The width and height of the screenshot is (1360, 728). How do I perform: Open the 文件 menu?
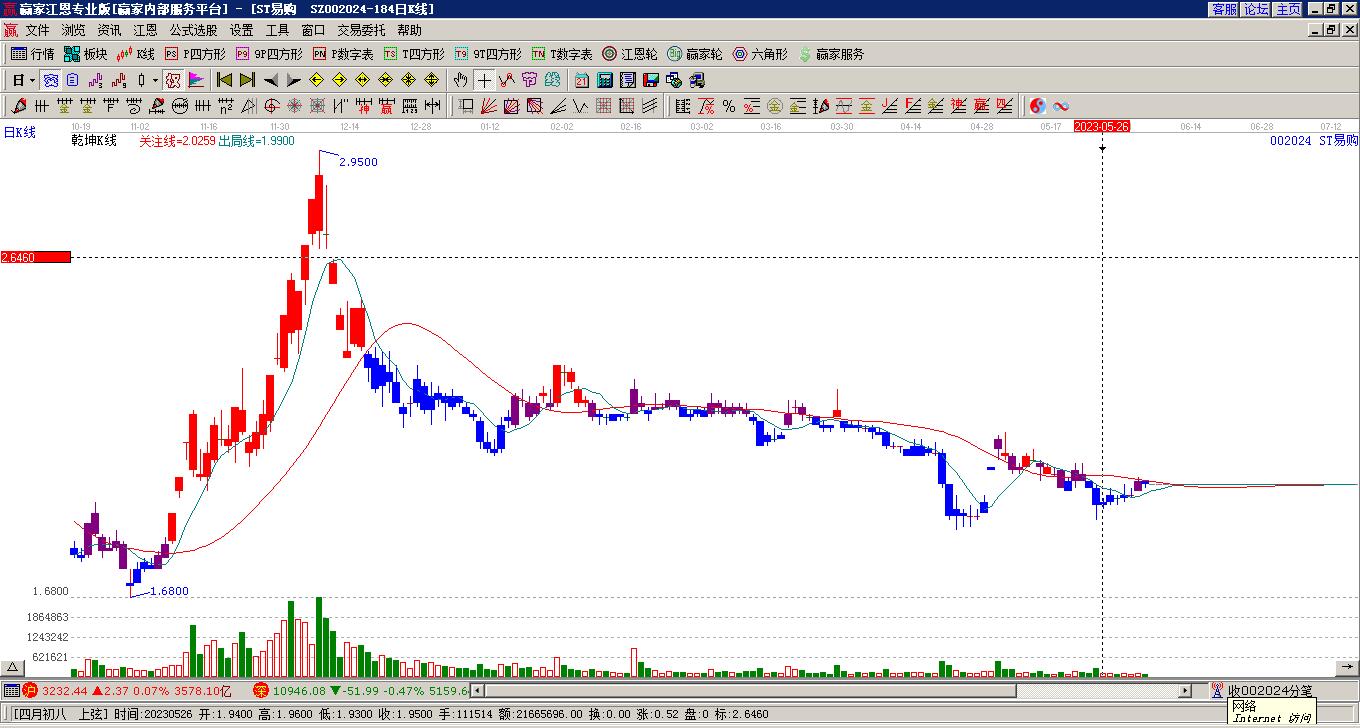tap(38, 31)
